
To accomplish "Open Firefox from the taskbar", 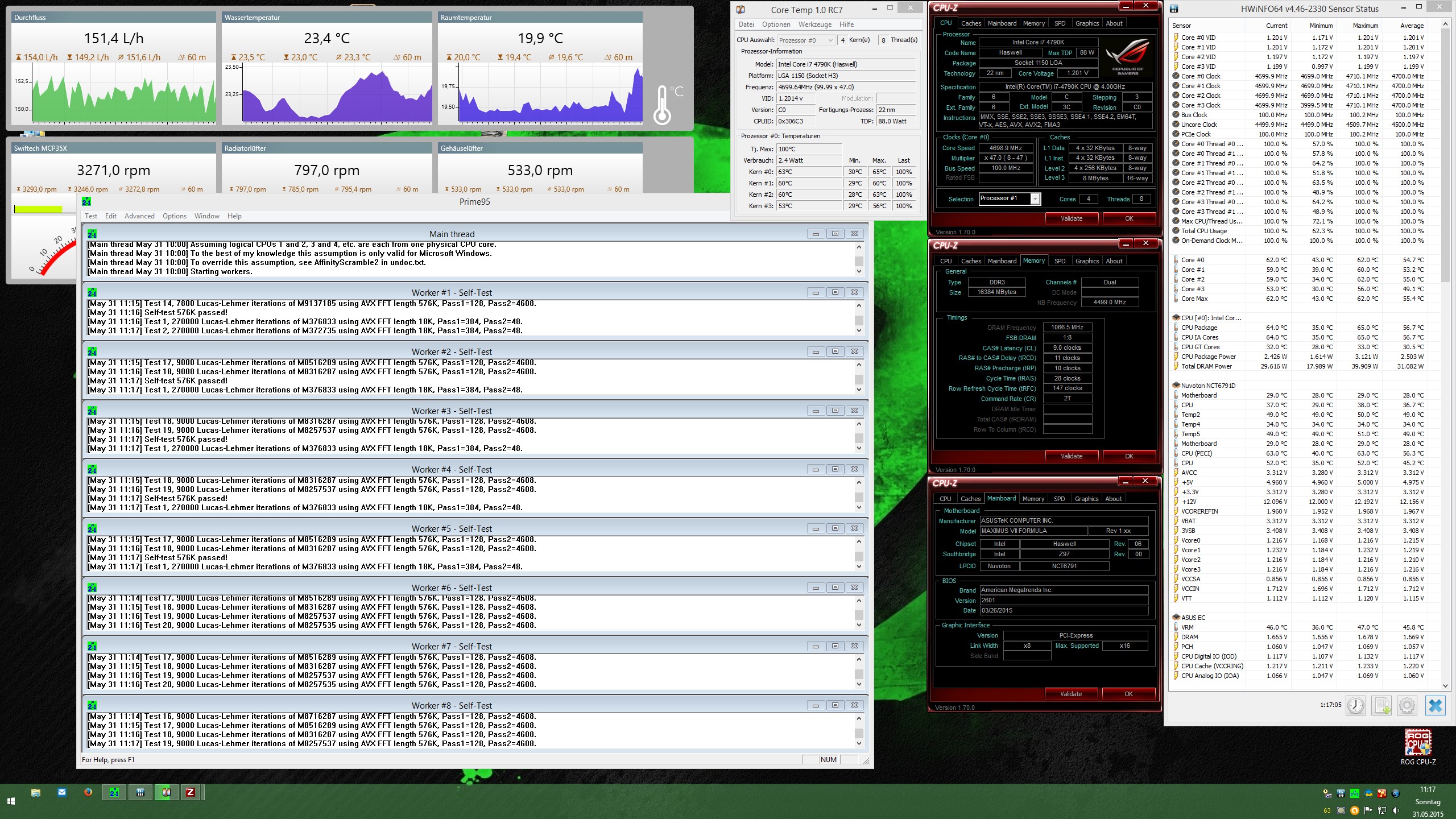I will pyautogui.click(x=88, y=792).
